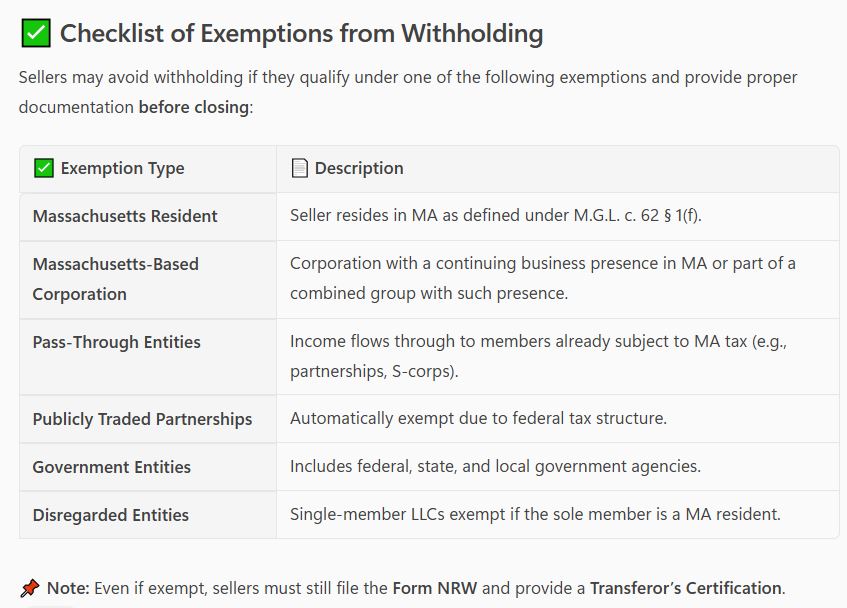Select the Description column header
Viewport: 847px width, 608px height.
[x=358, y=169]
